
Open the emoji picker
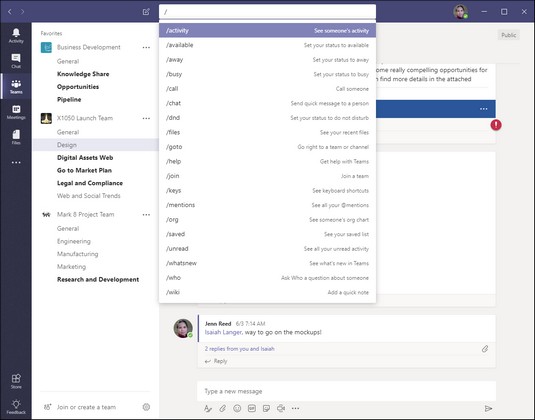[x=237, y=408]
